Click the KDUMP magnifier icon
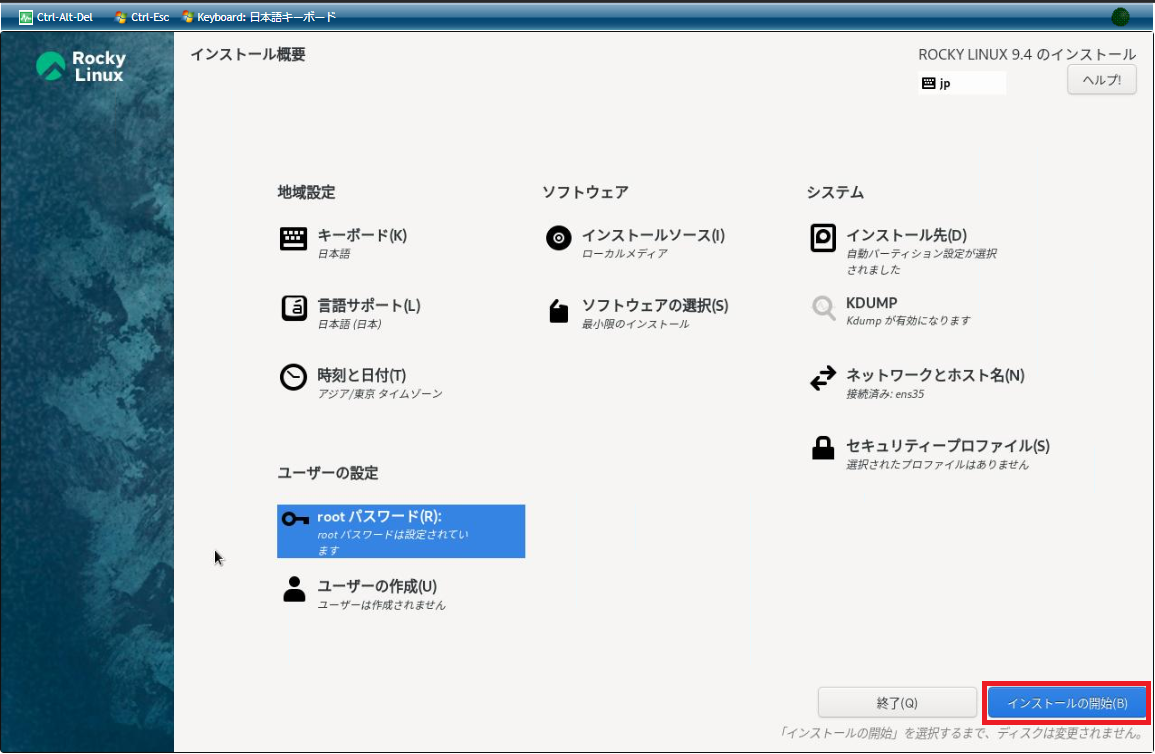 [x=822, y=308]
